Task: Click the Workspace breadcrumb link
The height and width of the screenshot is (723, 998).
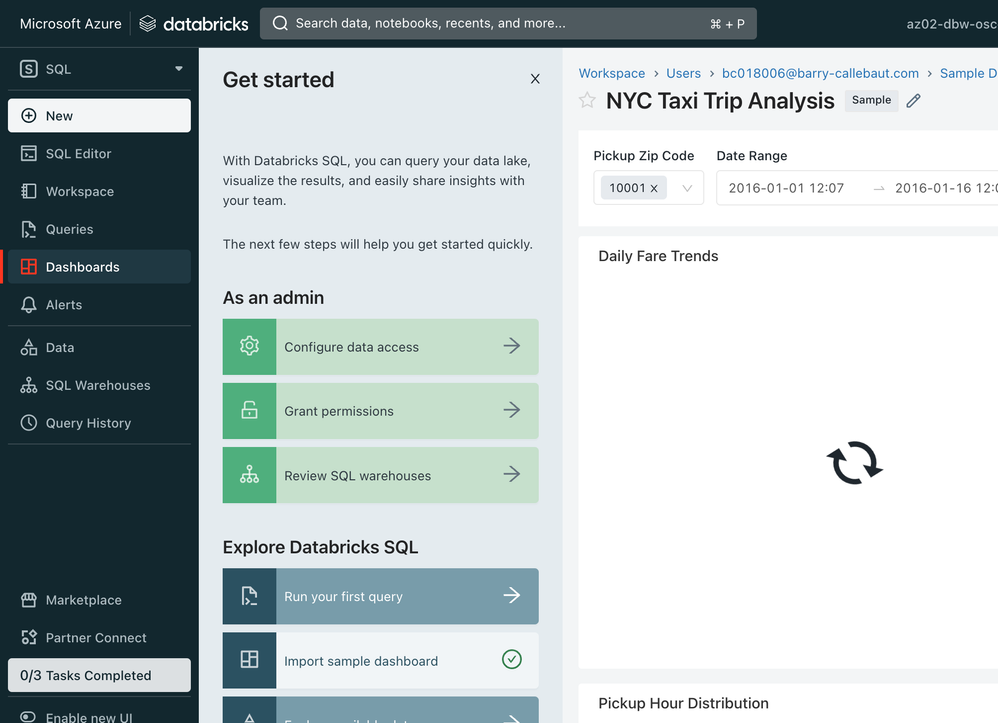Action: (x=611, y=73)
